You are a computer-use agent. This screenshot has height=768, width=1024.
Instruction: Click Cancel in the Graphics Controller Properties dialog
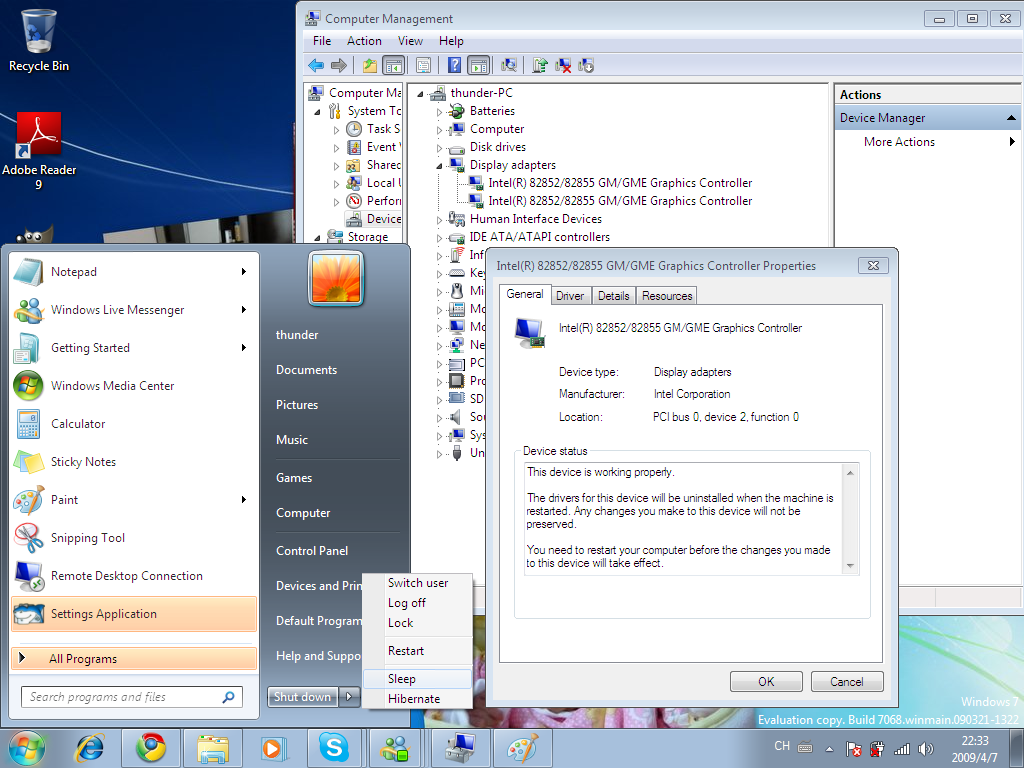[847, 681]
